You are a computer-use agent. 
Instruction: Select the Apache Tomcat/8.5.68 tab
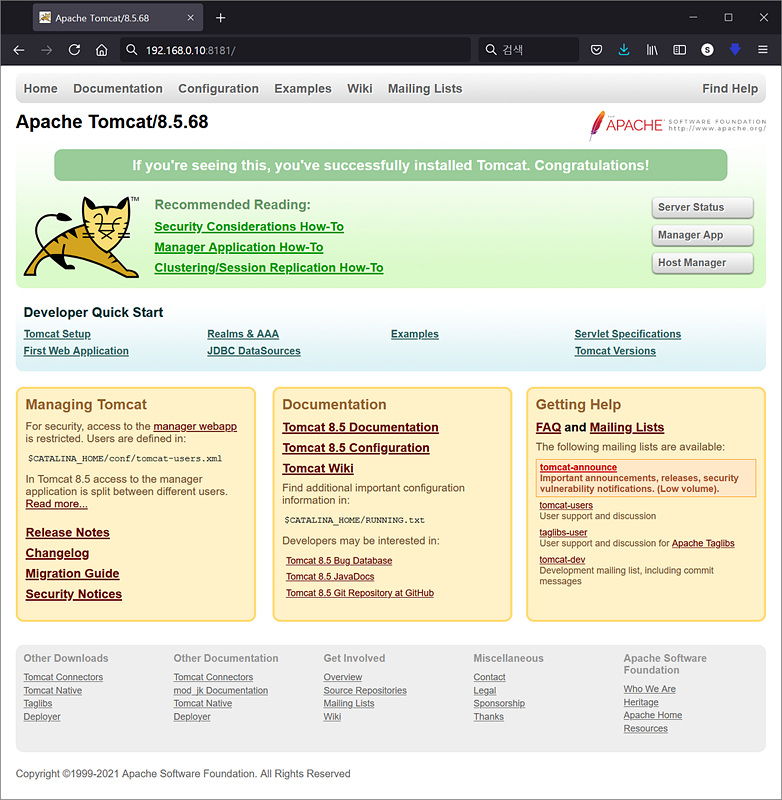coord(118,18)
